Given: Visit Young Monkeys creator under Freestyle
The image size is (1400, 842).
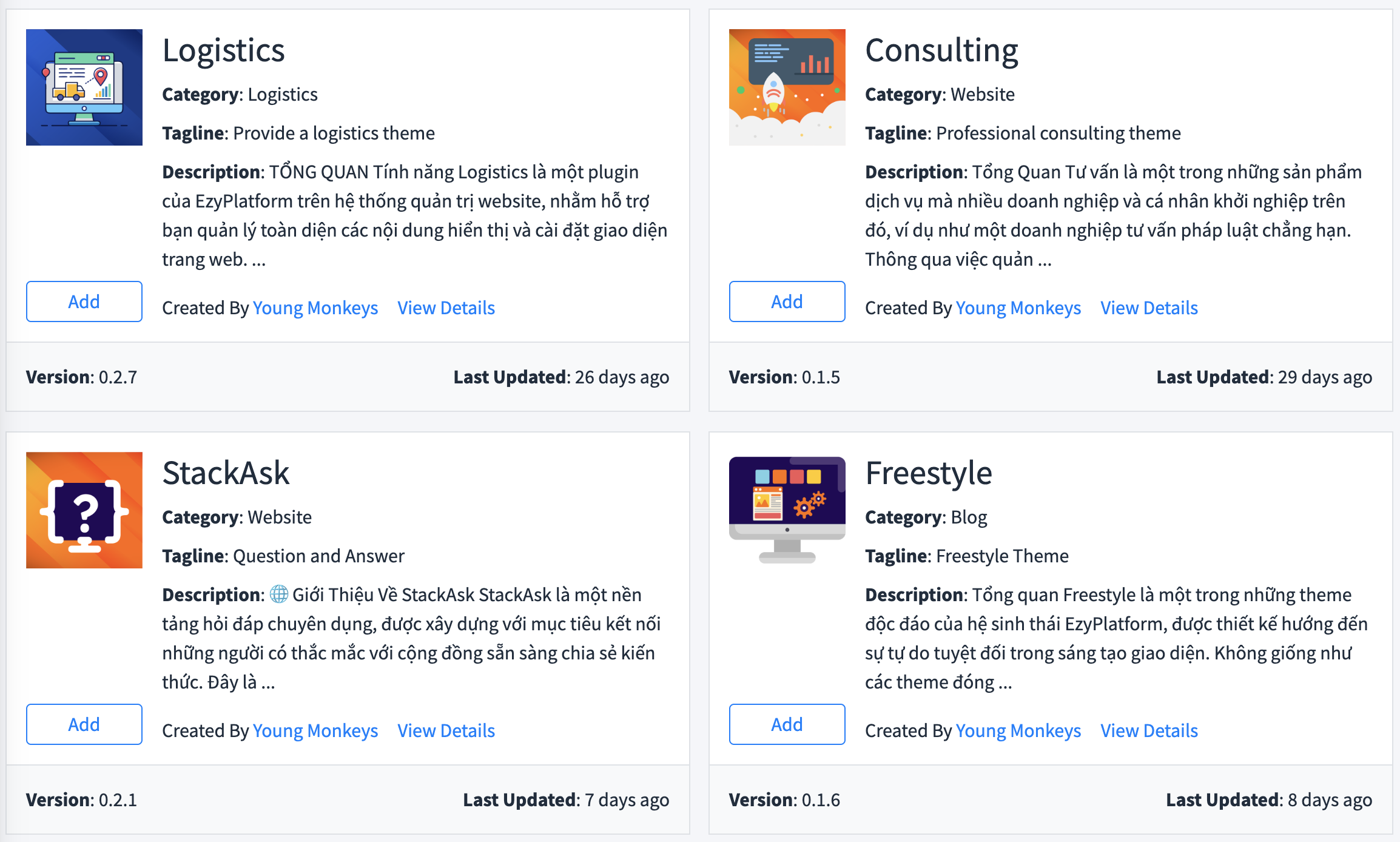Looking at the screenshot, I should coord(1018,731).
